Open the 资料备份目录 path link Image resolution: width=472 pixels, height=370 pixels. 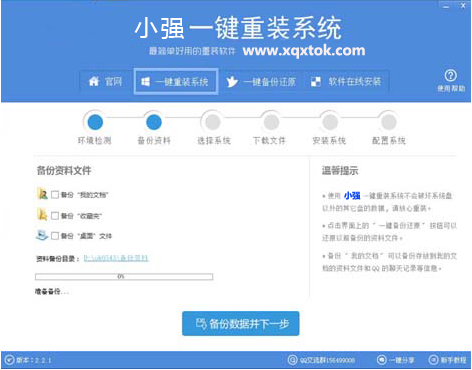click(116, 258)
